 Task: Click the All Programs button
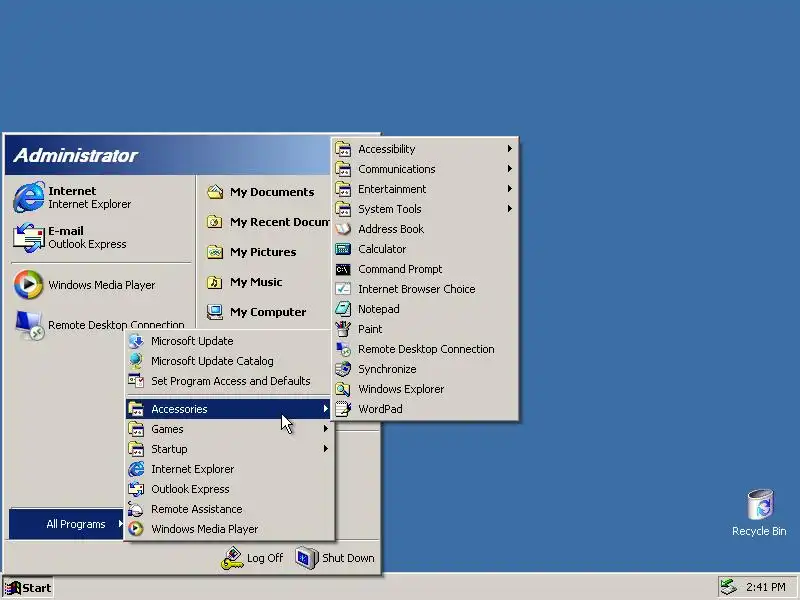click(66, 524)
